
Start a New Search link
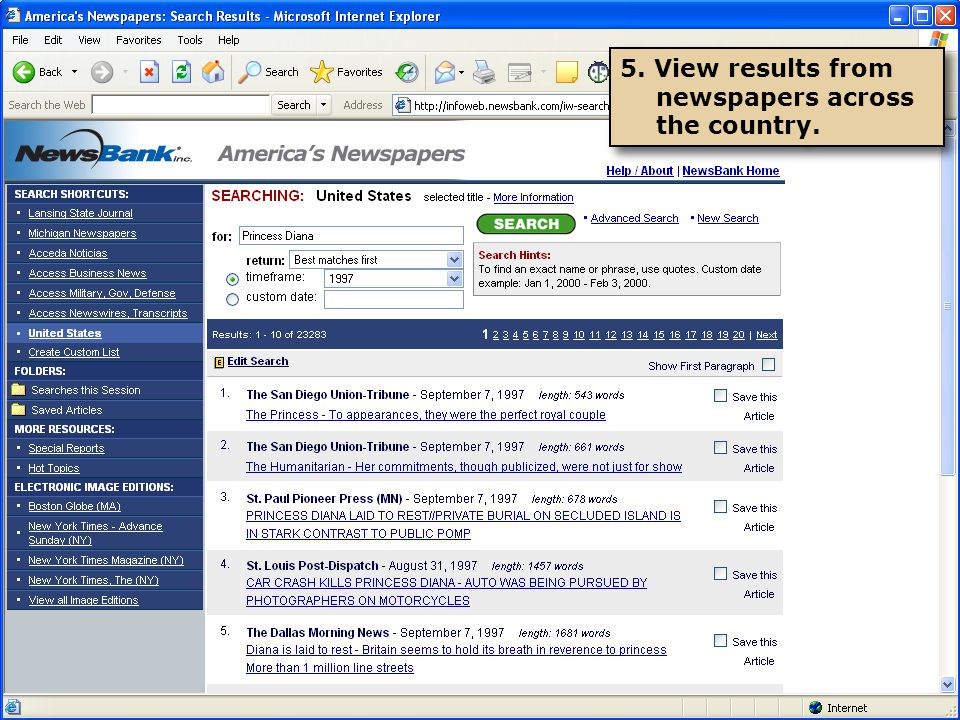727,218
